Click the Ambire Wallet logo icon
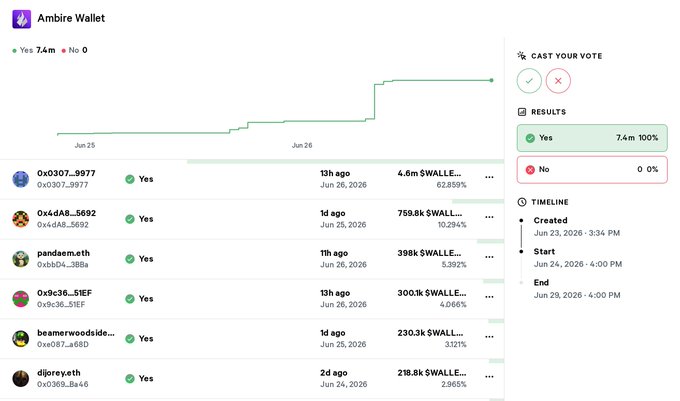This screenshot has width=680, height=401. point(21,19)
